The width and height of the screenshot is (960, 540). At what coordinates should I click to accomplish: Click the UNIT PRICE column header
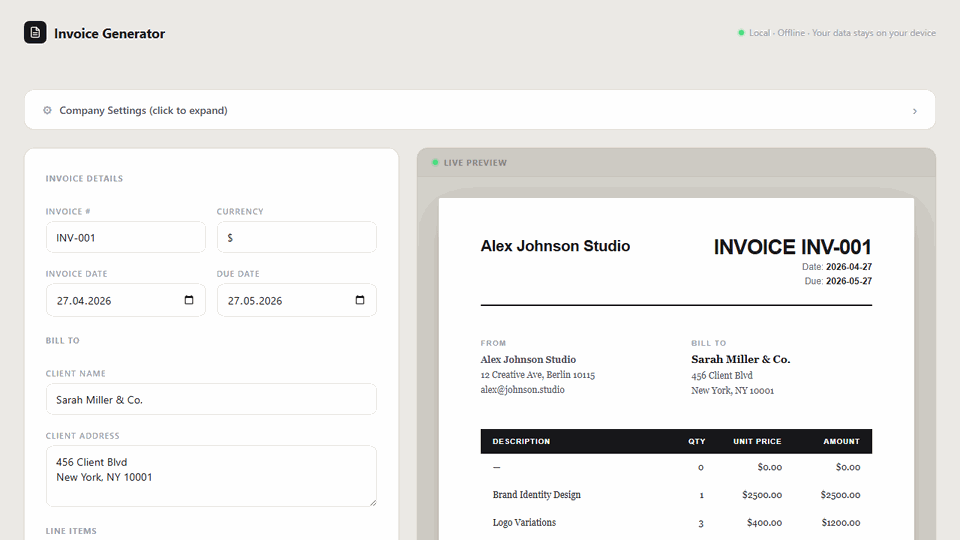point(757,441)
